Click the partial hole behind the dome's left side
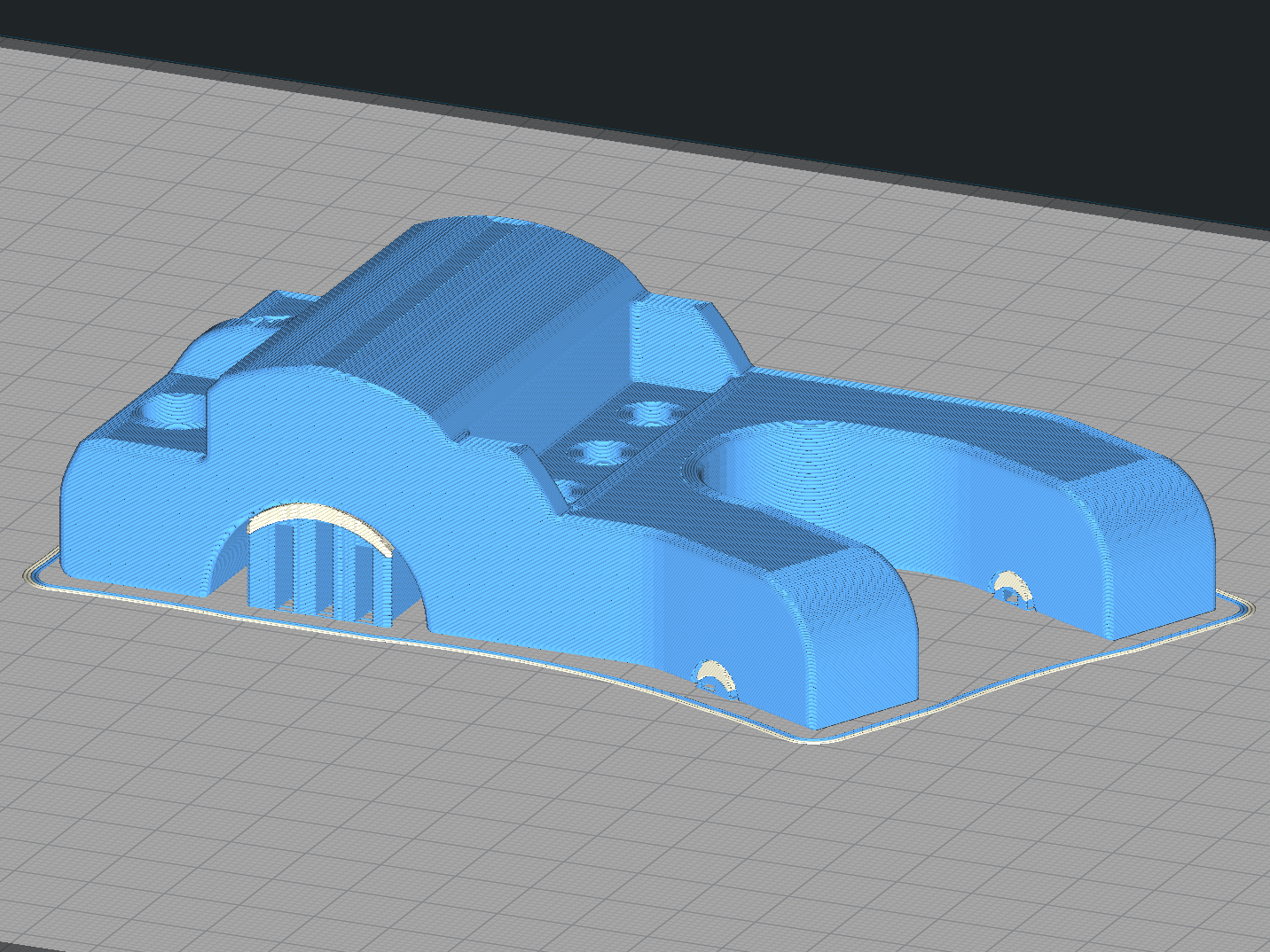 (266, 319)
